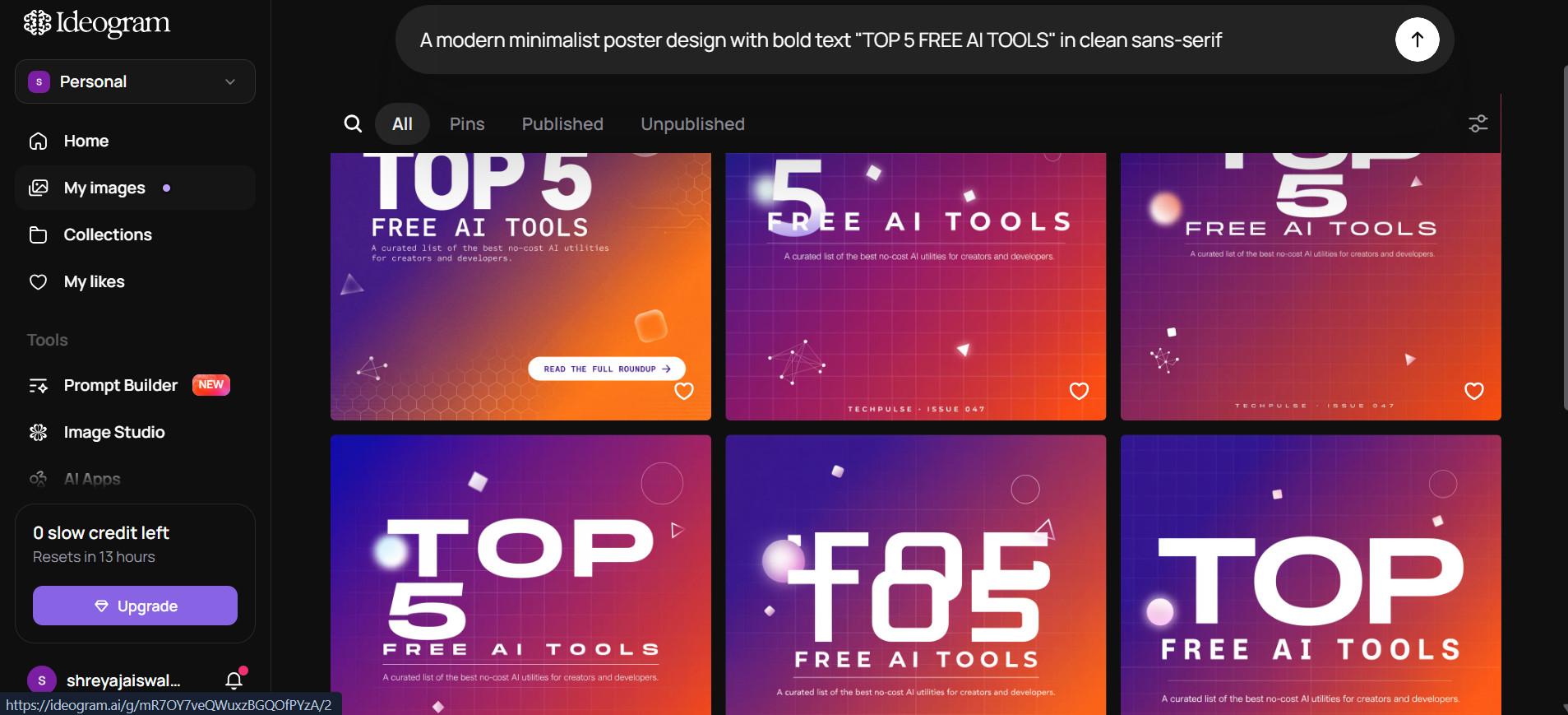Screen dimensions: 1568x715
Task: Open the bottom-left TOP 5 poster thumbnail
Action: (x=520, y=575)
